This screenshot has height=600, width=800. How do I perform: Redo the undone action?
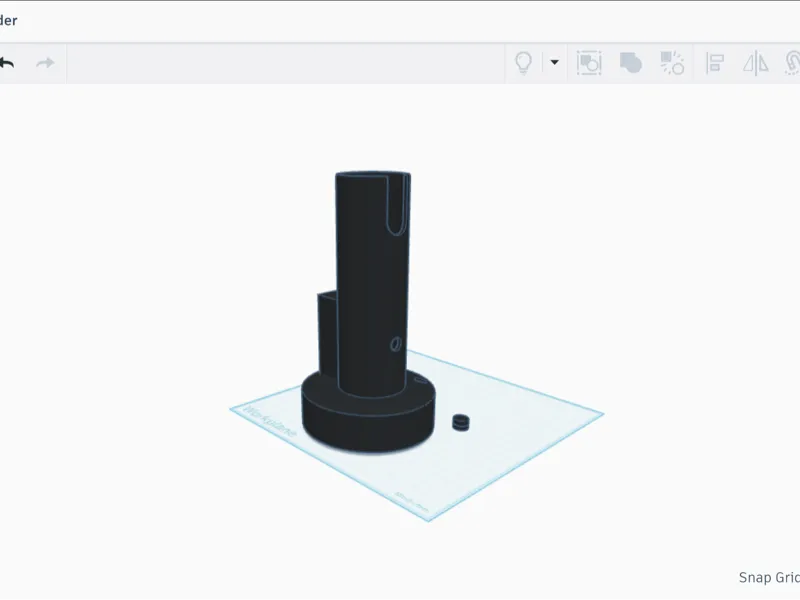point(45,63)
